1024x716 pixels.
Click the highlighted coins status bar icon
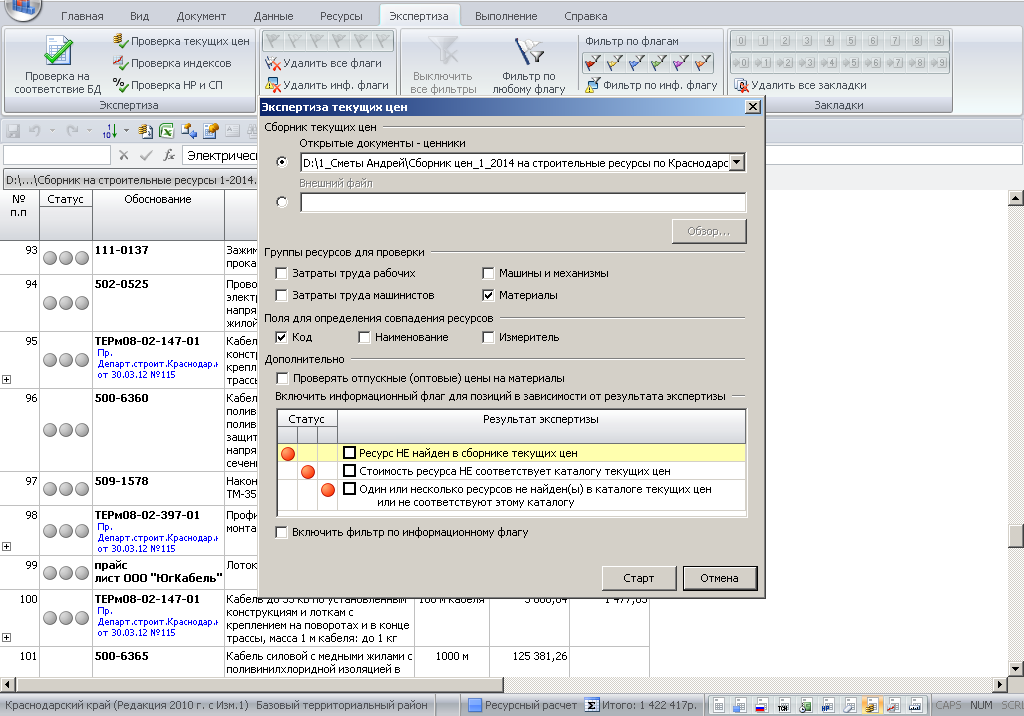(871, 706)
